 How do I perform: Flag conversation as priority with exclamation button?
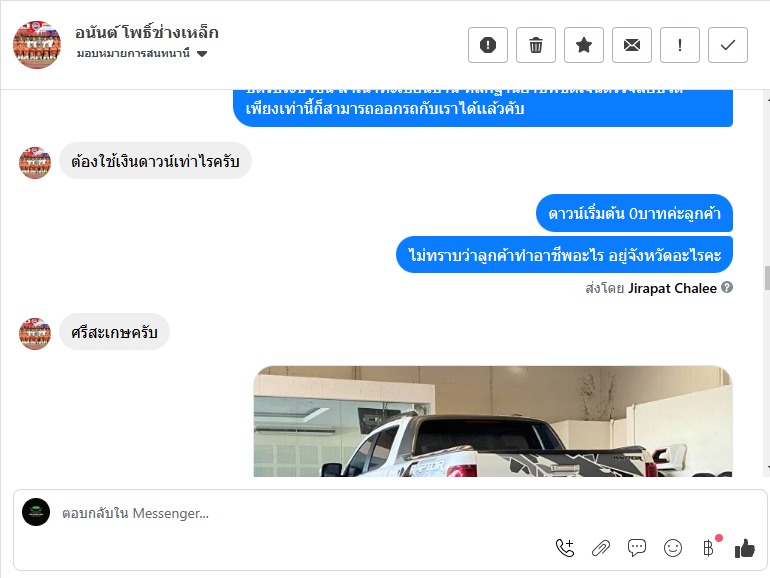tap(680, 45)
